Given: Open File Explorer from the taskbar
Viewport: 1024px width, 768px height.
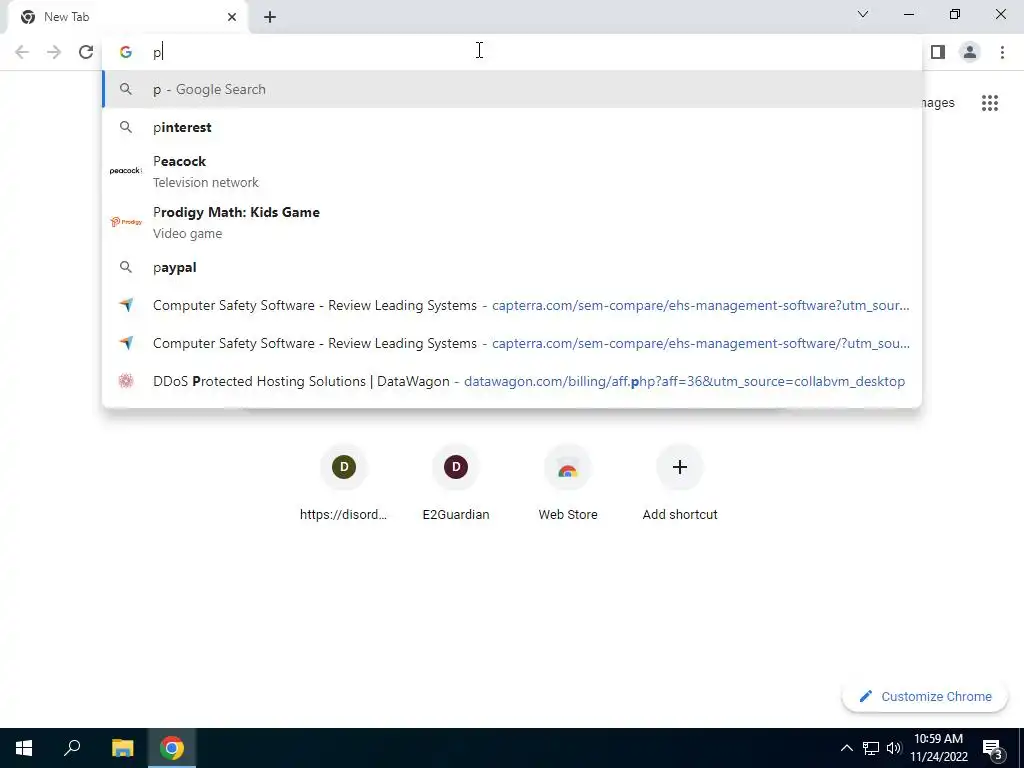Looking at the screenshot, I should [122, 748].
